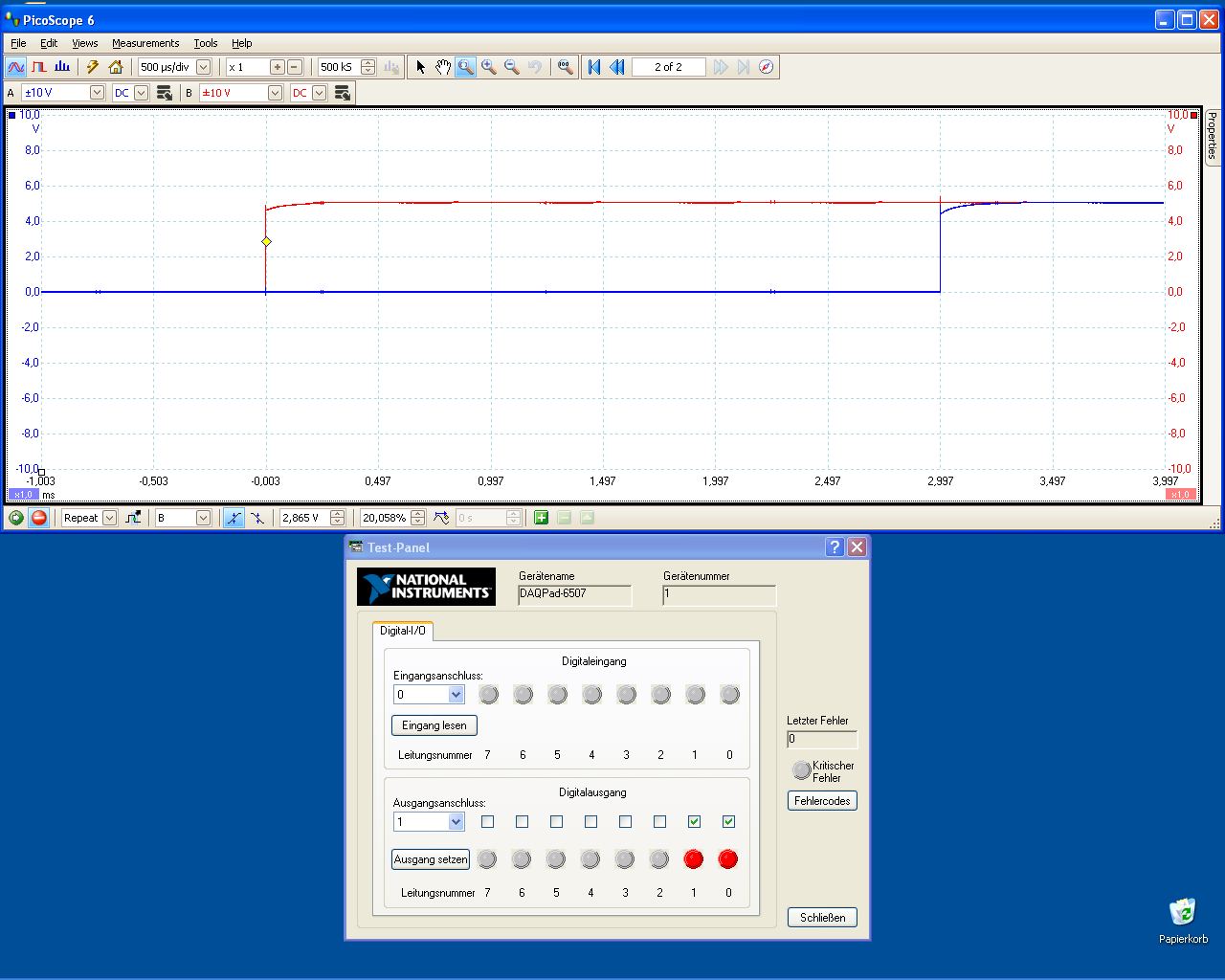Open advanced trigger settings icon
1225x980 pixels.
(x=133, y=518)
